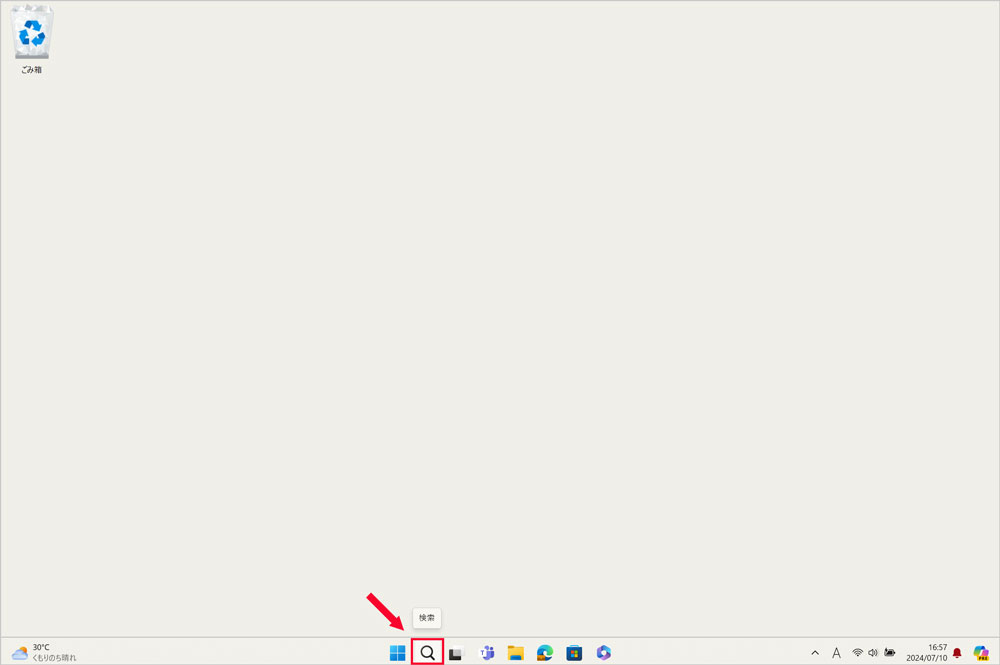Screen dimensions: 1000x665
Task: Open the Windows Start menu
Action: pos(398,653)
